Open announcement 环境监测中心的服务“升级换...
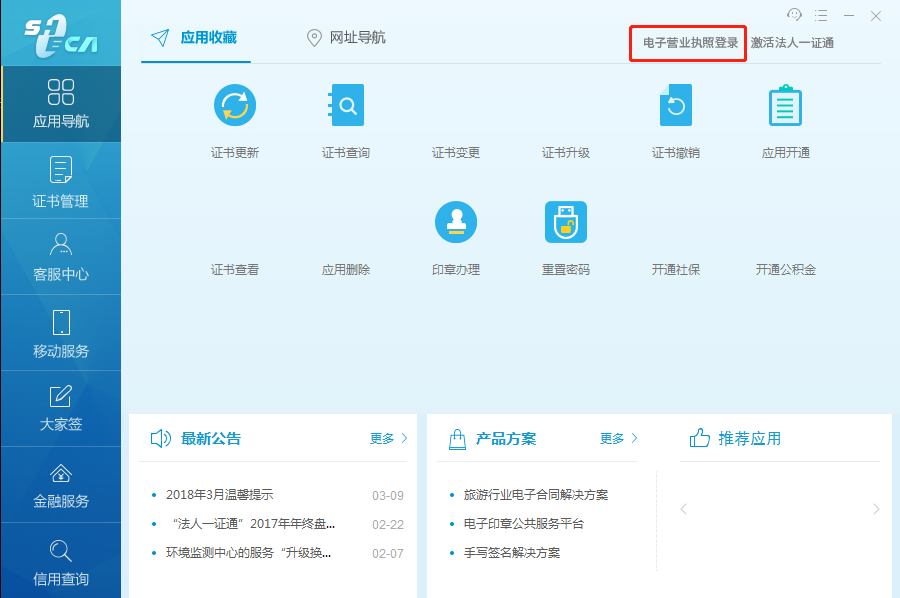This screenshot has width=900, height=598. pyautogui.click(x=248, y=553)
